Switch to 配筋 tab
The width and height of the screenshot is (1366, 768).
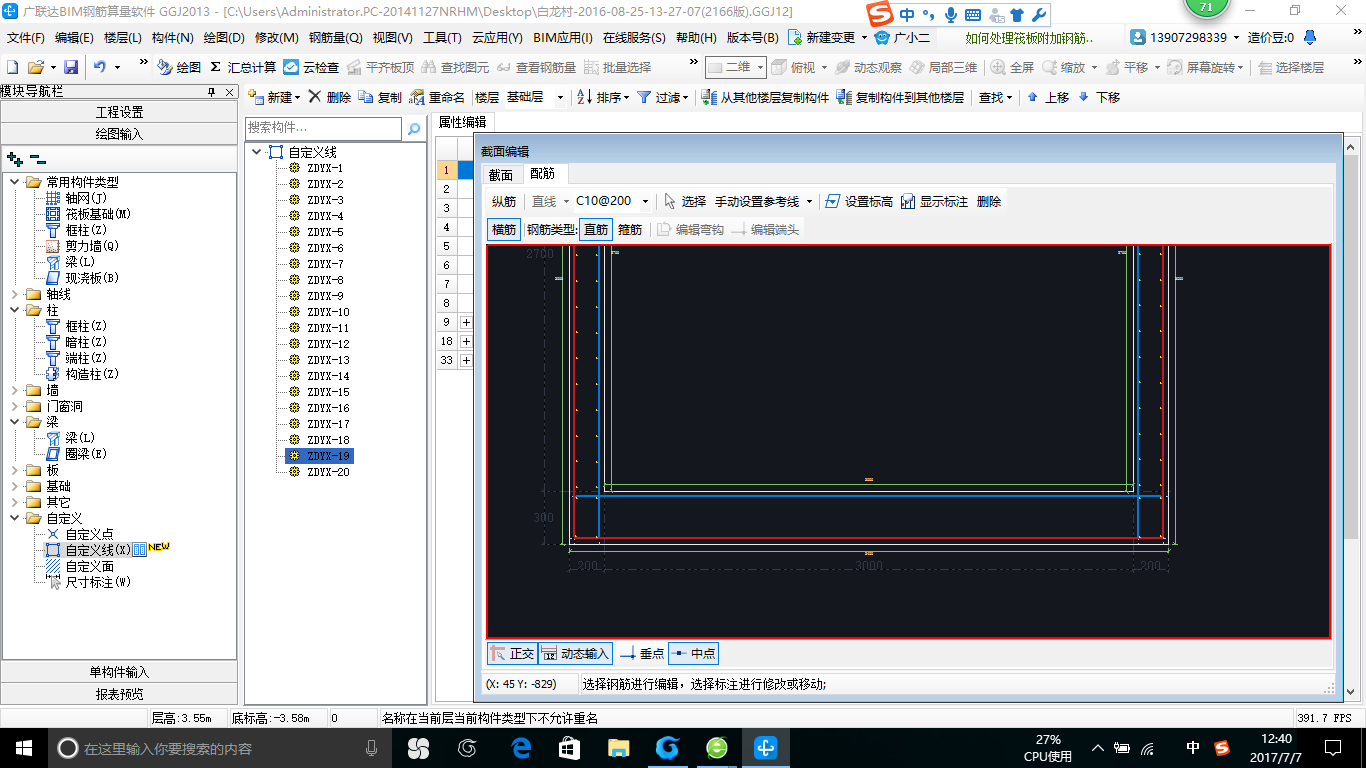point(543,174)
